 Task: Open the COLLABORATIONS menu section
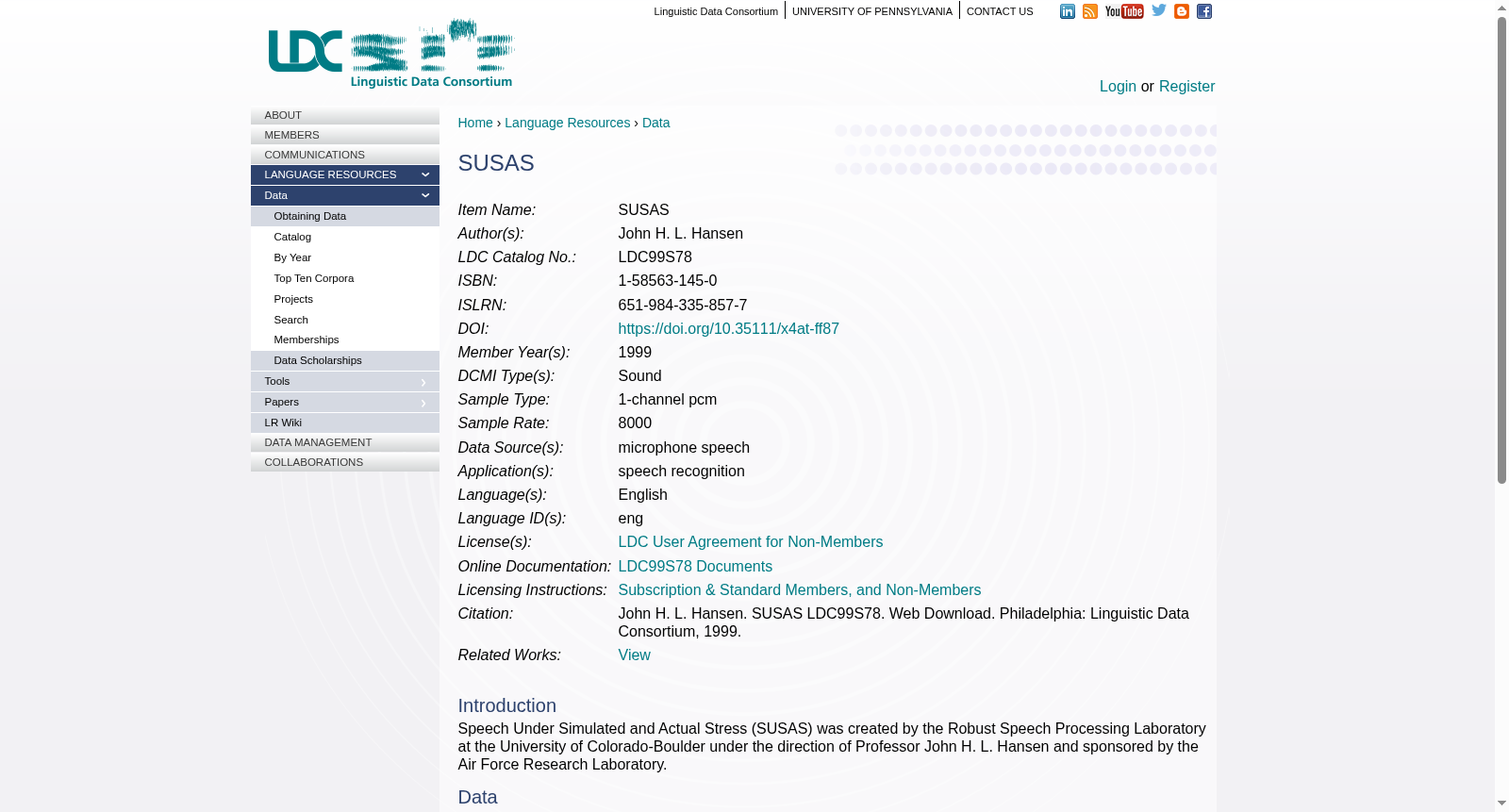(345, 462)
